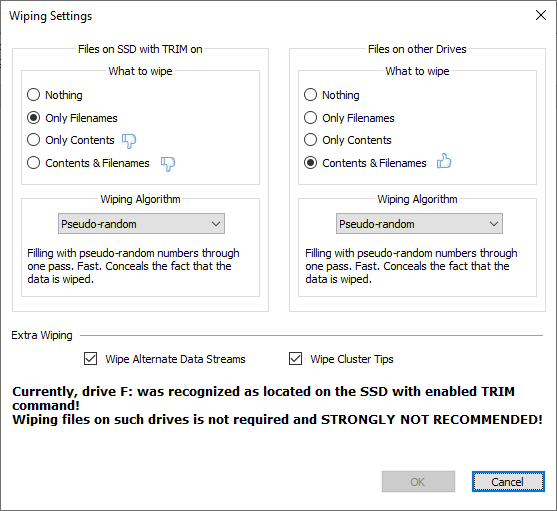The width and height of the screenshot is (557, 511).
Task: Click the greyed OK button
Action: click(418, 482)
